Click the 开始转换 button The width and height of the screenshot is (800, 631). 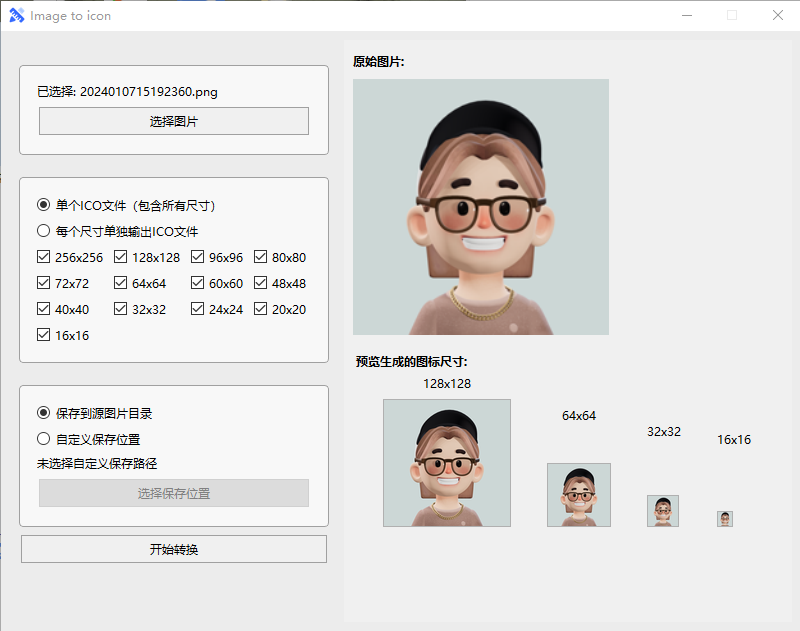[x=173, y=549]
